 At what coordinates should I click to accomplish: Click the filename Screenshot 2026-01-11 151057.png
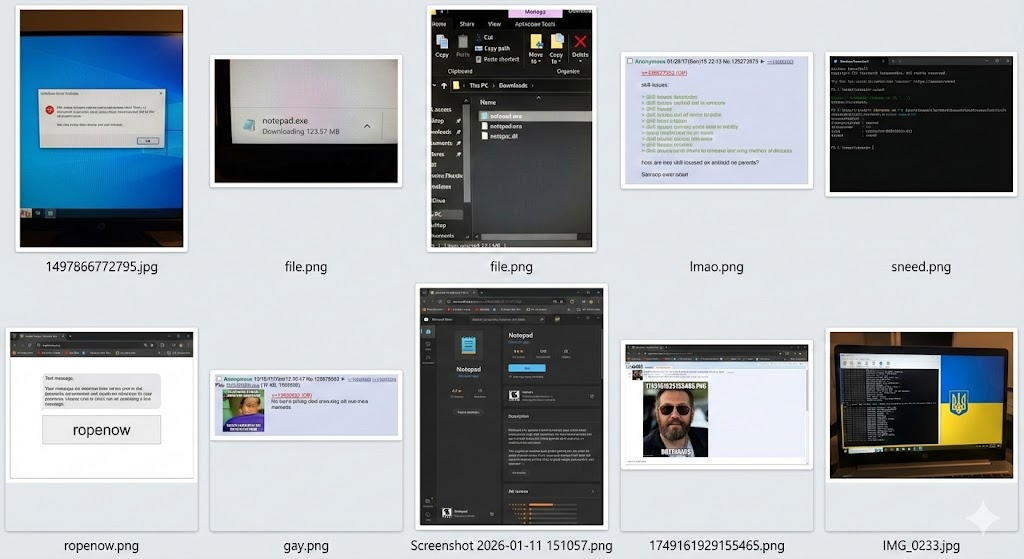coord(511,546)
